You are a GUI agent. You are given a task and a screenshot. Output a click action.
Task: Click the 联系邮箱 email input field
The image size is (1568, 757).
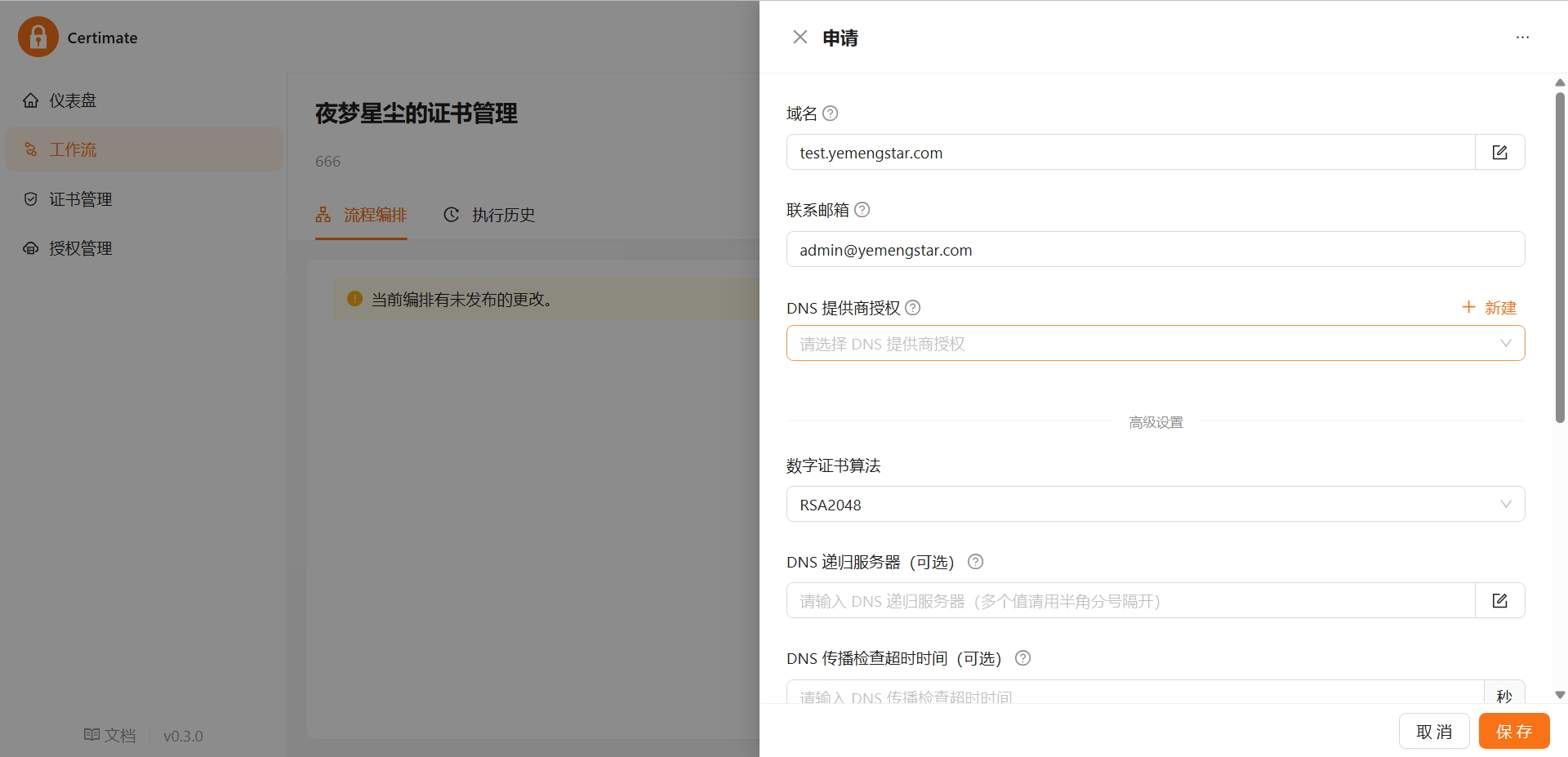[x=1155, y=250]
